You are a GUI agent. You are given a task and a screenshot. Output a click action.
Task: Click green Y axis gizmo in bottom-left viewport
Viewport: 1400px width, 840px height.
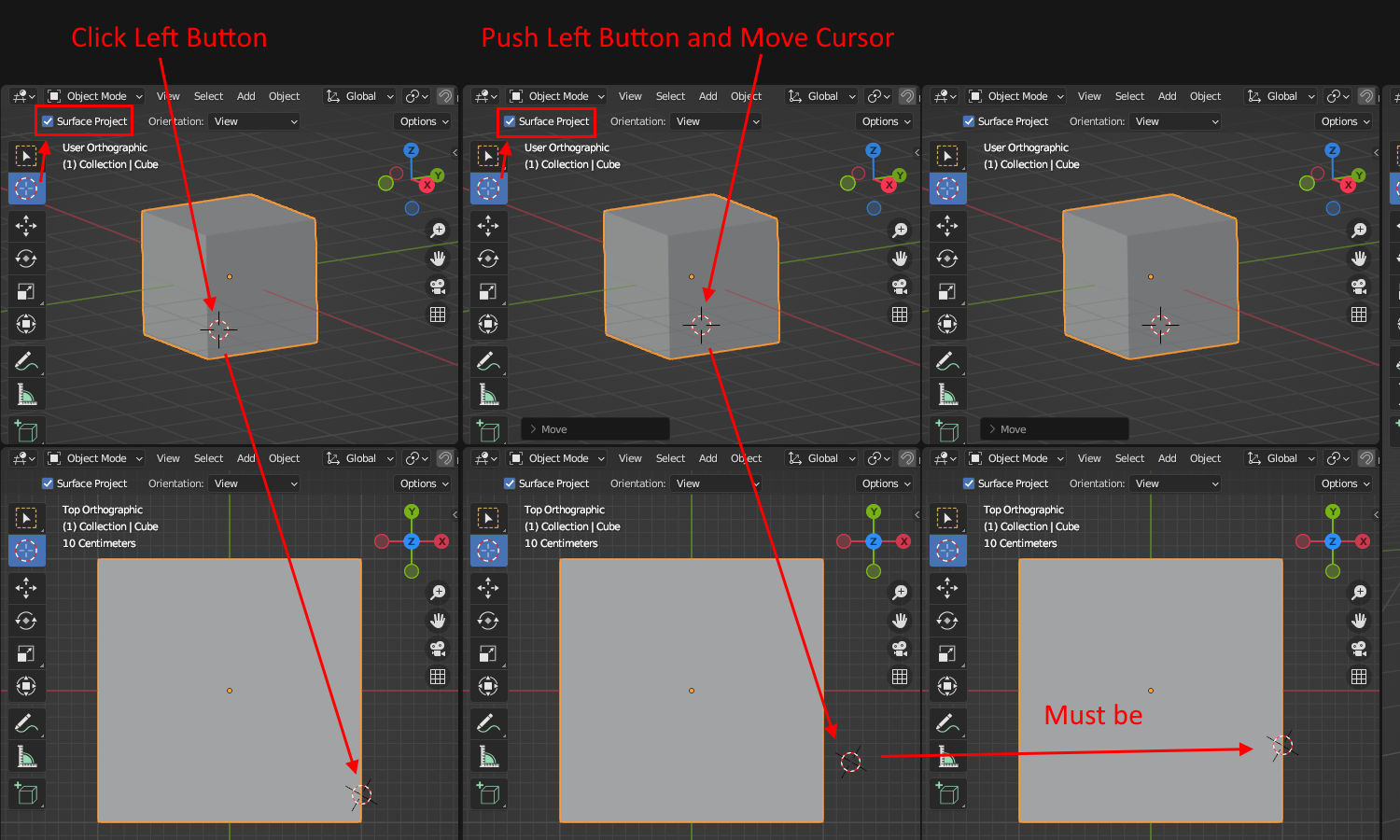click(x=412, y=511)
